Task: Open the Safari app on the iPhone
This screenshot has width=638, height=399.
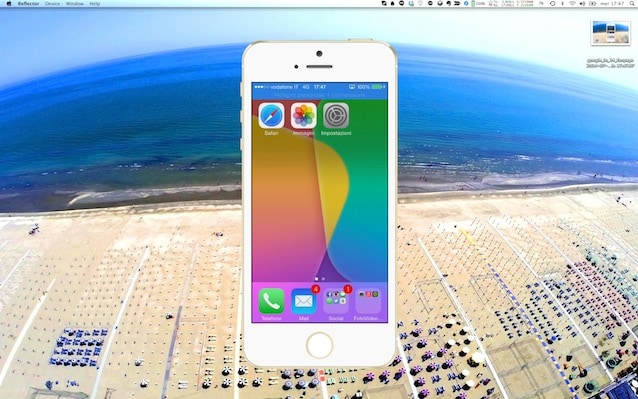Action: 271,116
